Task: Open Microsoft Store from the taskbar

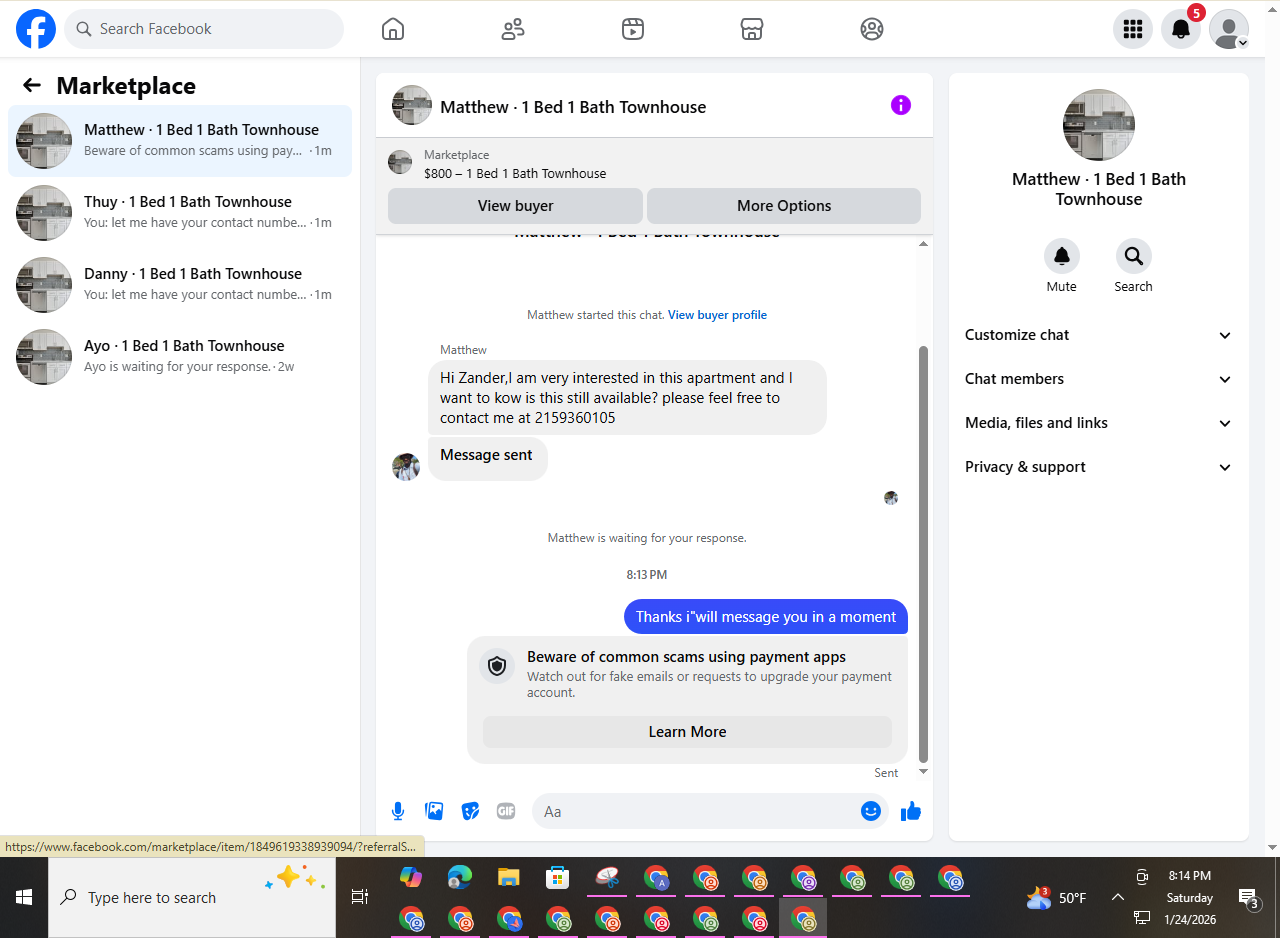Action: click(557, 878)
